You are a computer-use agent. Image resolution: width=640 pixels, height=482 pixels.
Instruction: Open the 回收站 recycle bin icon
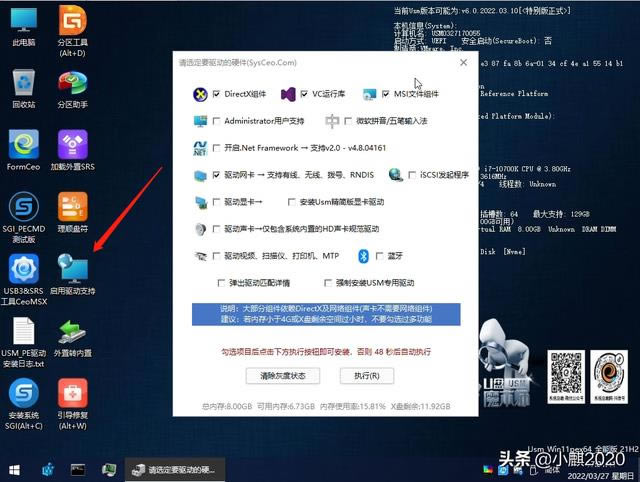pyautogui.click(x=24, y=89)
